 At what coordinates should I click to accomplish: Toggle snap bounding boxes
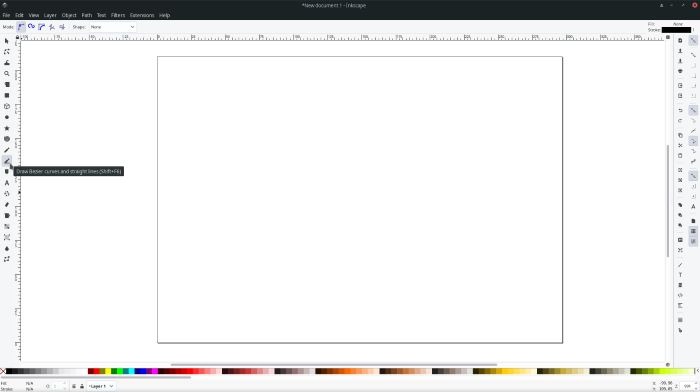click(693, 54)
